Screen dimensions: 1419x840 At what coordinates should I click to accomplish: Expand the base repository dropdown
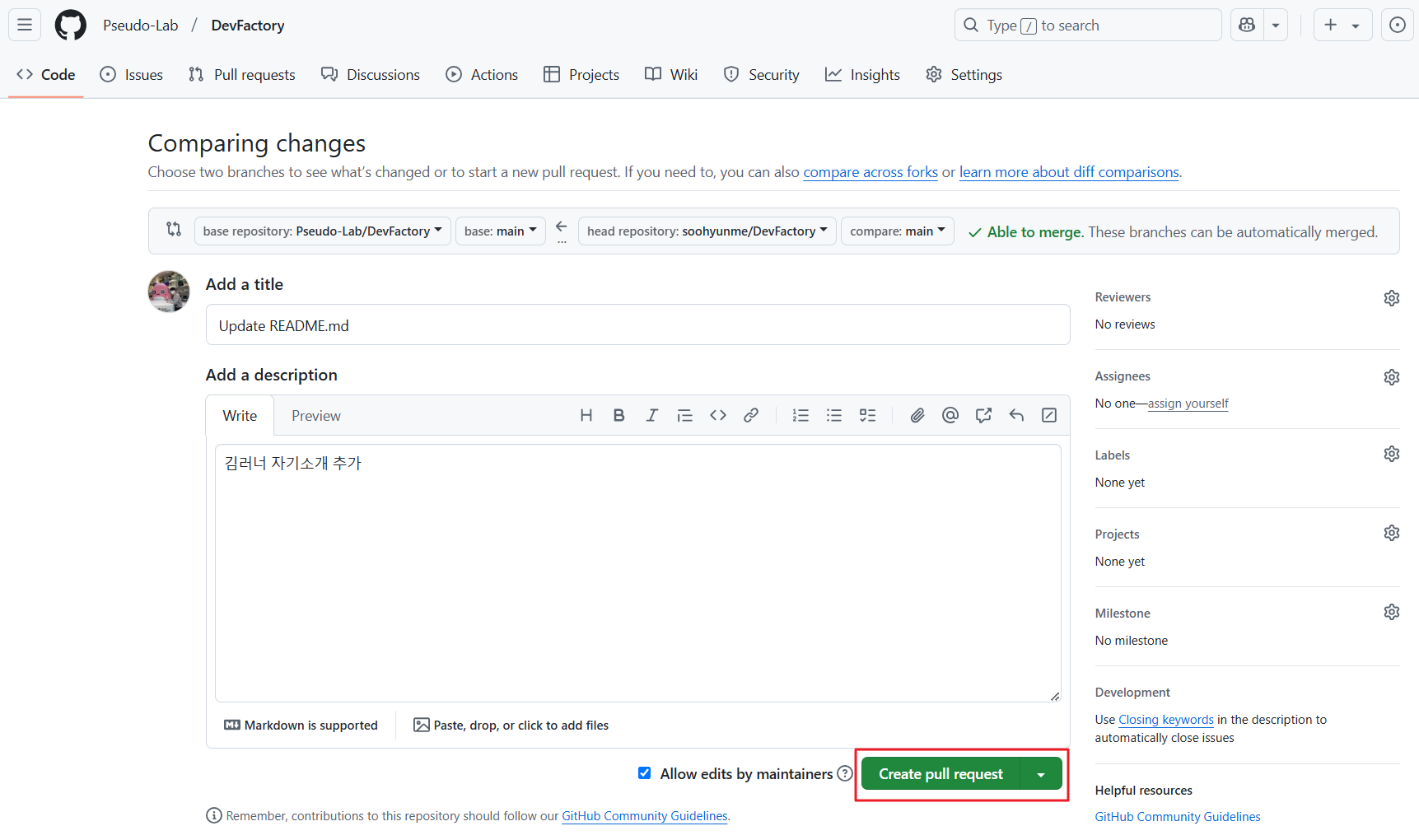(x=322, y=231)
